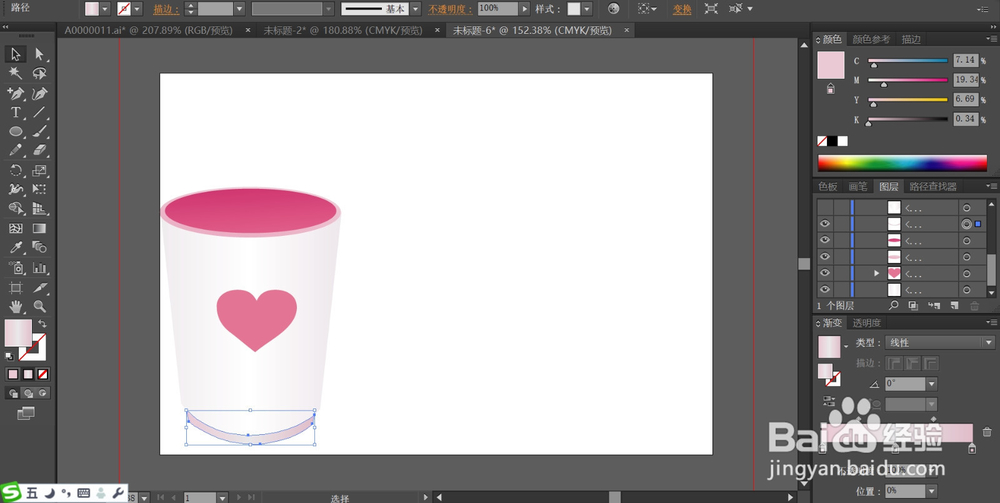Toggle visibility of the selected second layer row
The width and height of the screenshot is (1000, 503).
(825, 224)
